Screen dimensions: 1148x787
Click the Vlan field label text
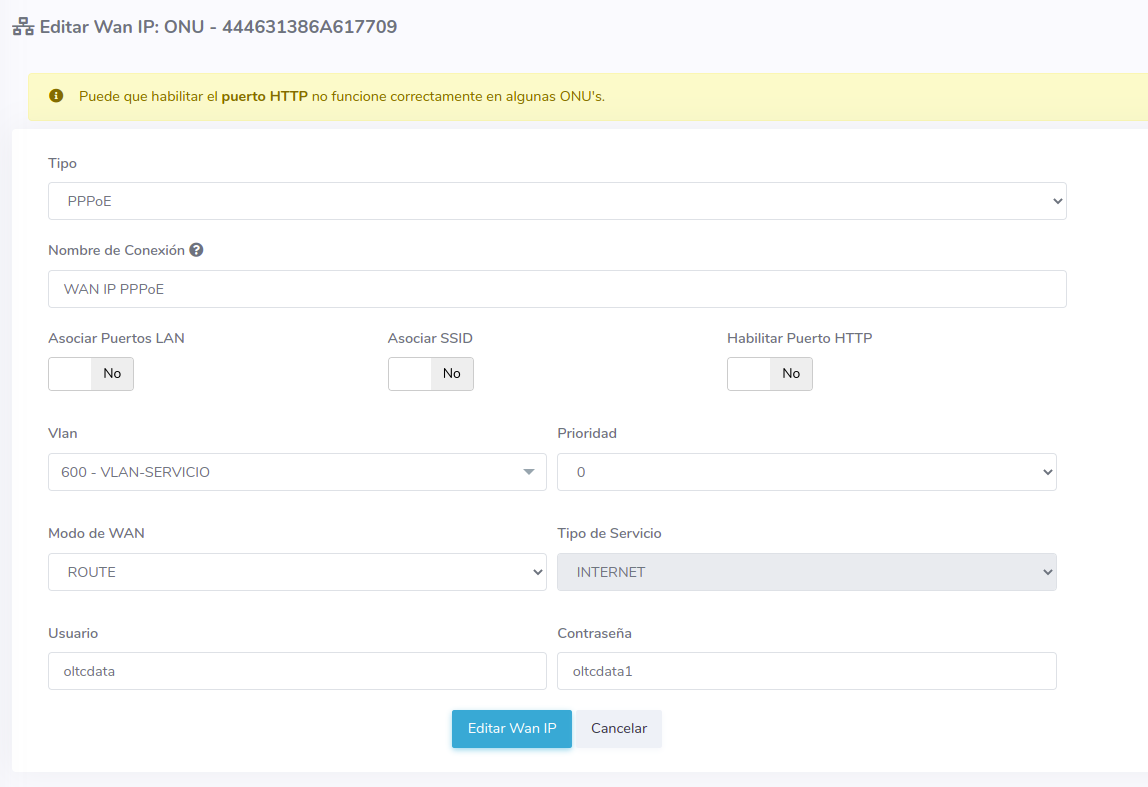click(x=63, y=433)
